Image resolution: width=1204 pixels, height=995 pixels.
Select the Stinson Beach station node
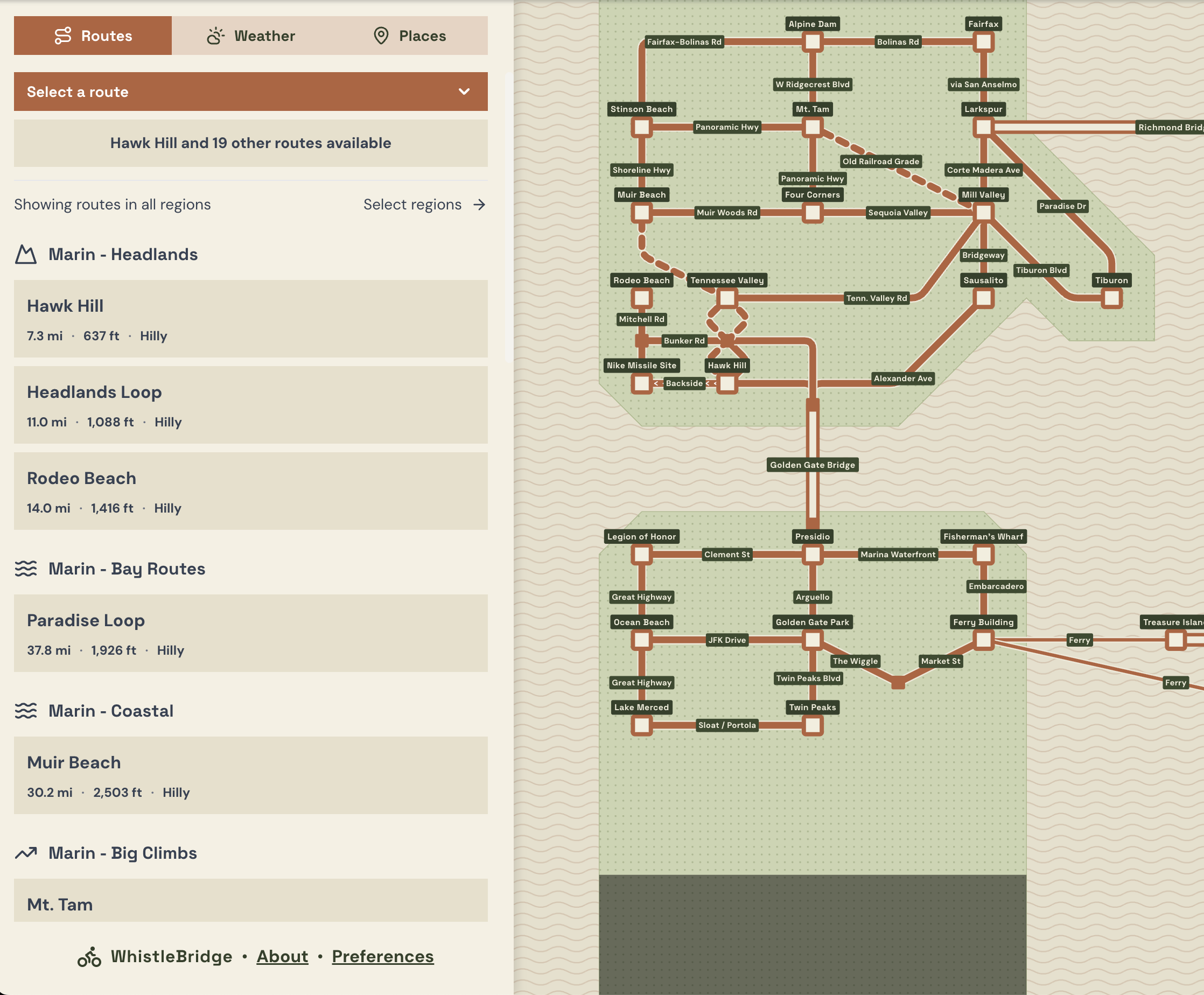(642, 127)
